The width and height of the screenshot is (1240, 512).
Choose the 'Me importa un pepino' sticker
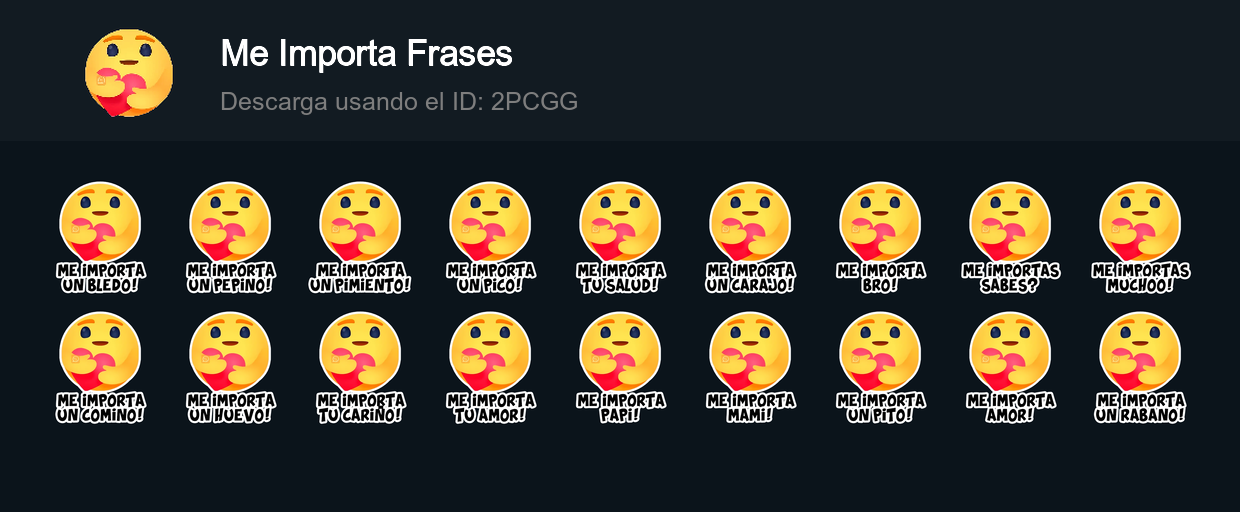click(230, 238)
